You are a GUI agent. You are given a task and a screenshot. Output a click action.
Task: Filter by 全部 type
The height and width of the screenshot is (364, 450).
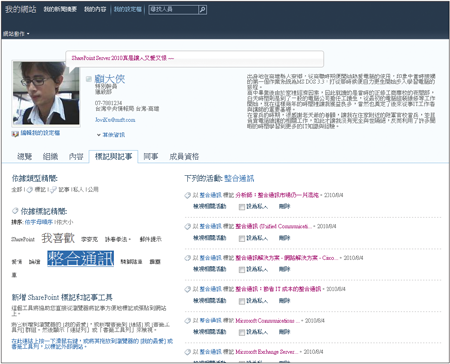(x=16, y=190)
